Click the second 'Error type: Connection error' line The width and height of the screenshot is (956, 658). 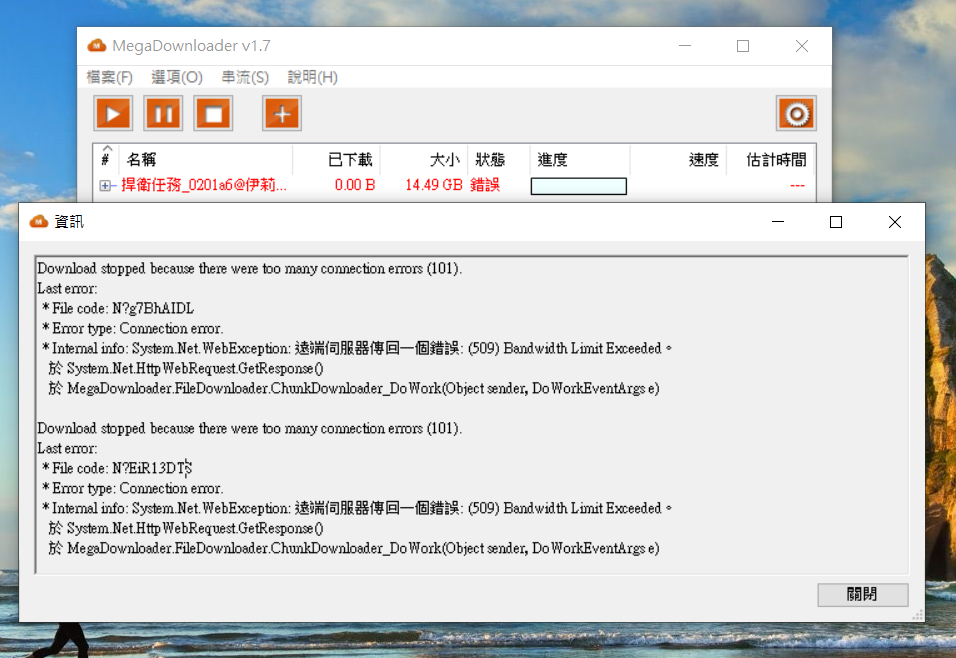[x=132, y=488]
